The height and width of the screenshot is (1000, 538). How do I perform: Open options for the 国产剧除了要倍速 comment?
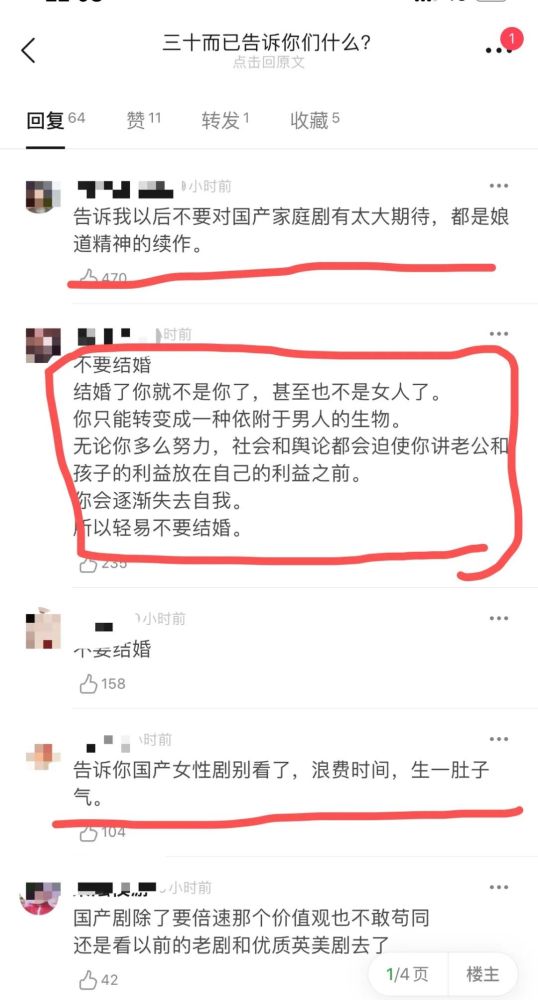pos(498,887)
